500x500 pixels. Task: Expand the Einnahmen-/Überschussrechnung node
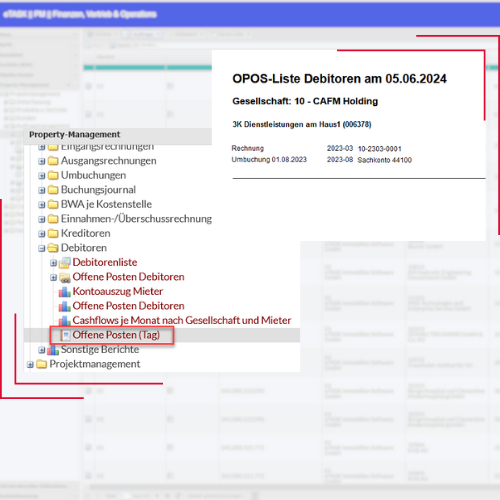point(42,219)
